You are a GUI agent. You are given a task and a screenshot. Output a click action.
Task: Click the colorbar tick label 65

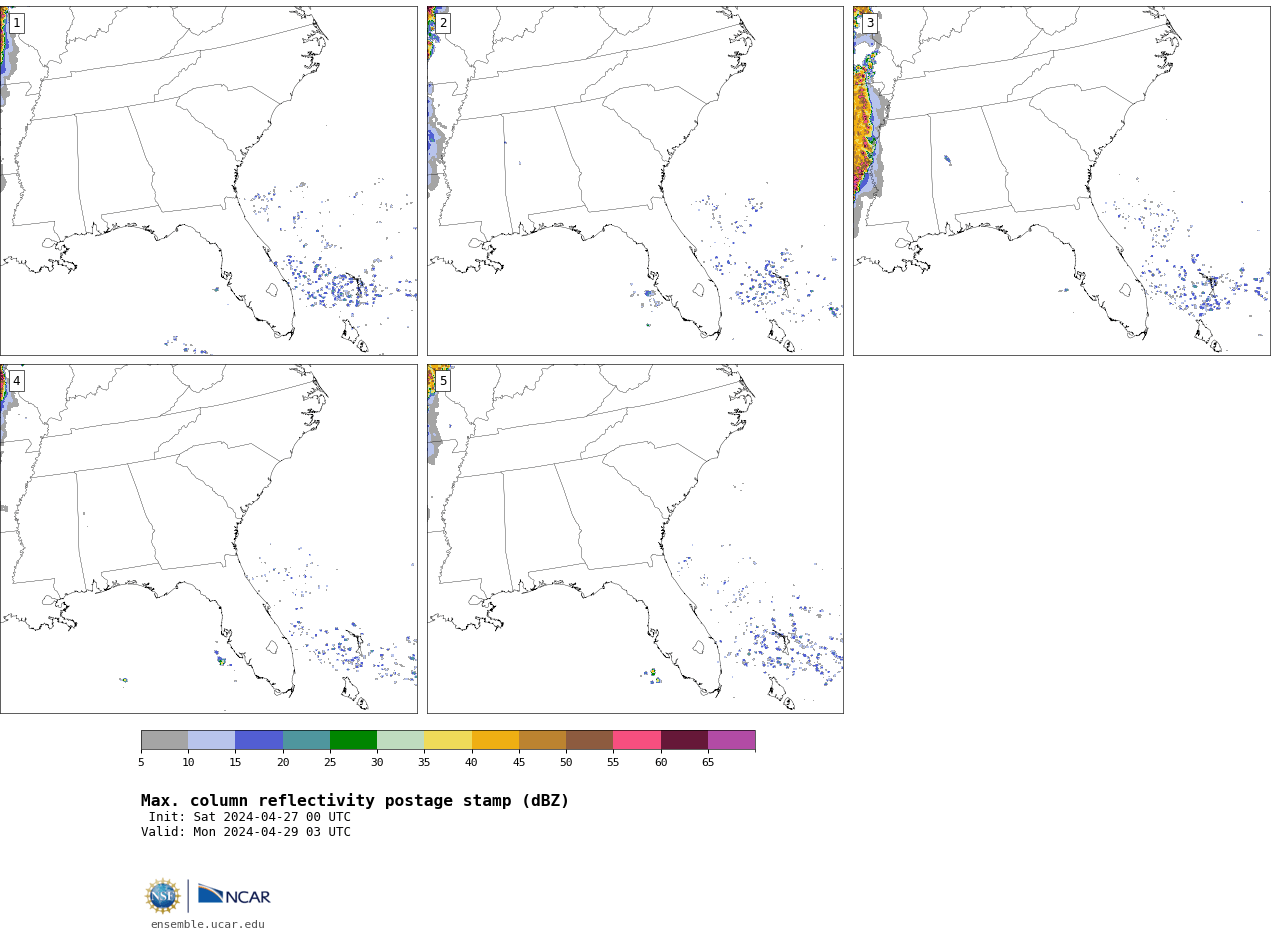[708, 763]
